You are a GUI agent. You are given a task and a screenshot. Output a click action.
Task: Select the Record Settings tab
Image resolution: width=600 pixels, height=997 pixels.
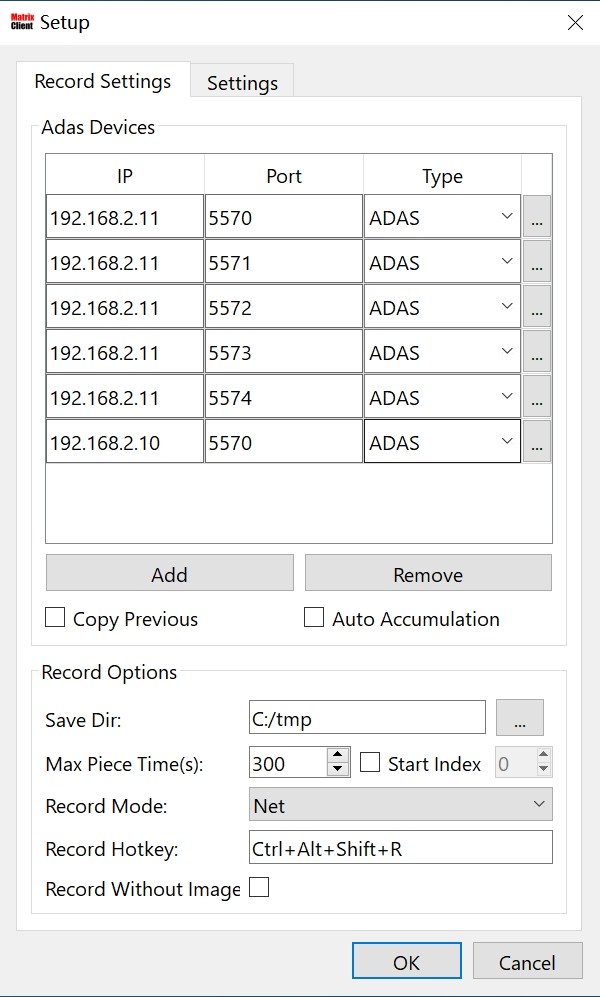tap(103, 81)
